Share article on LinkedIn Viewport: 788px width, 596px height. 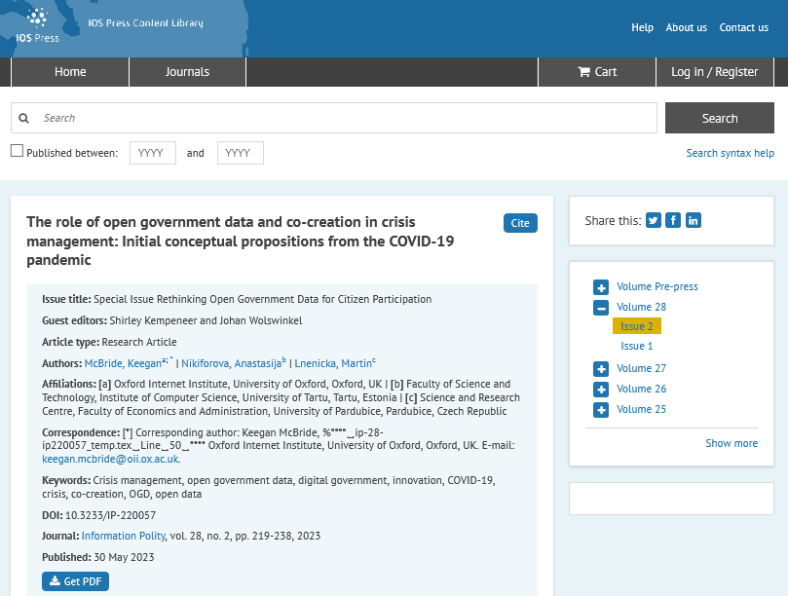(693, 220)
